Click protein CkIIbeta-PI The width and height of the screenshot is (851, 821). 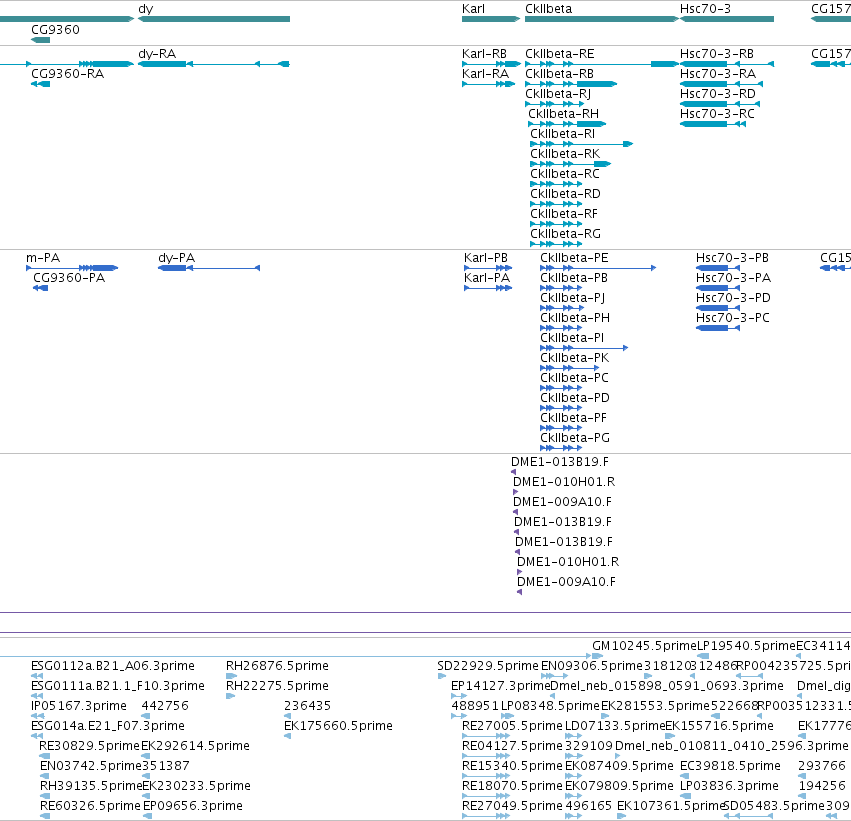click(x=585, y=348)
